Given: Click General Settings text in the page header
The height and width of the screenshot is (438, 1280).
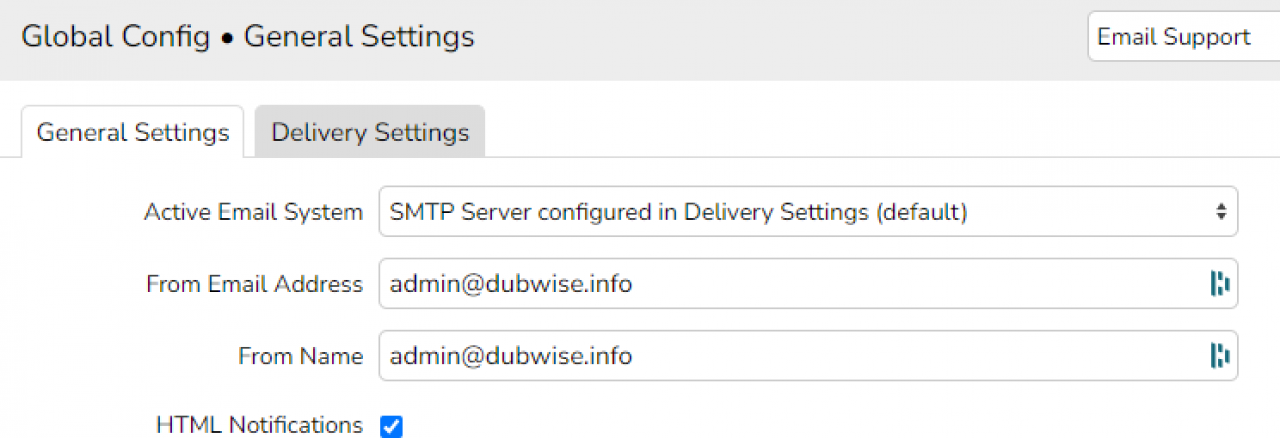Looking at the screenshot, I should tap(359, 37).
